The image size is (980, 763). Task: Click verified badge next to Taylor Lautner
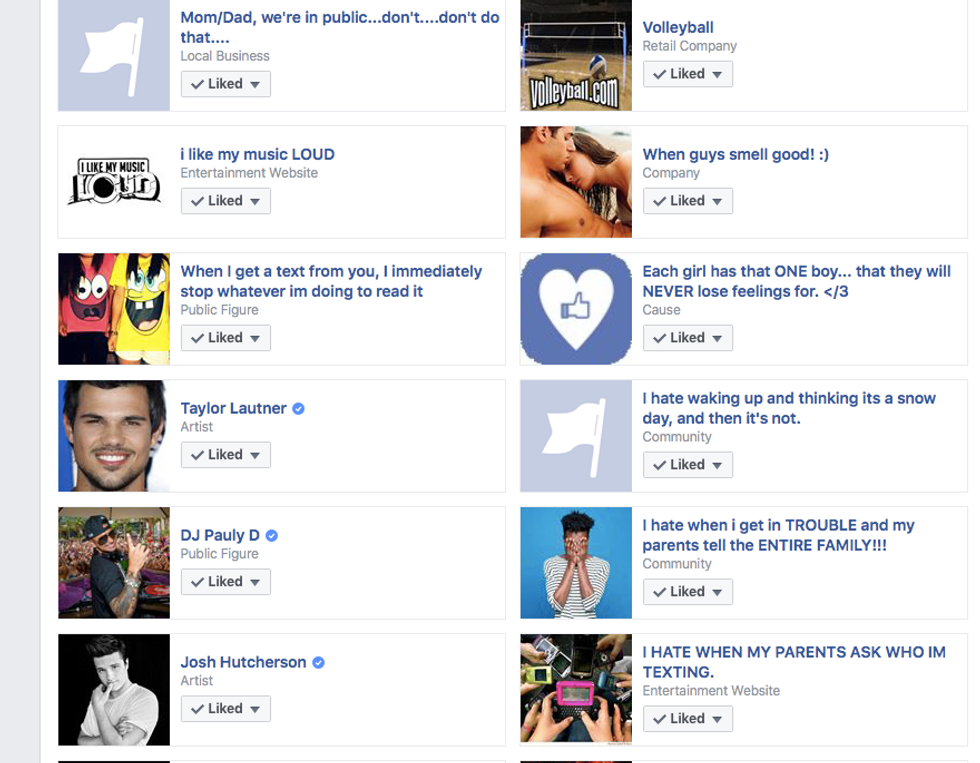point(299,409)
